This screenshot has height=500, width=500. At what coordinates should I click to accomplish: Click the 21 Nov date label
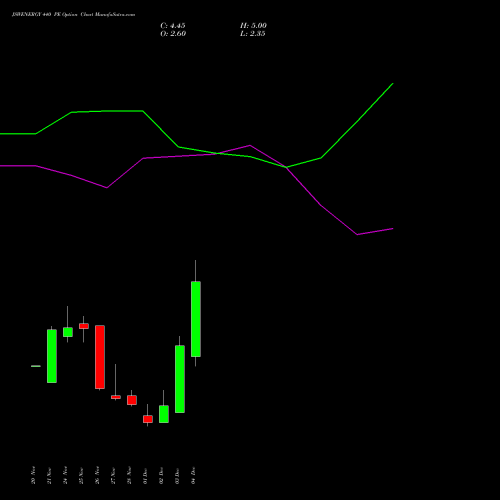click(49, 475)
